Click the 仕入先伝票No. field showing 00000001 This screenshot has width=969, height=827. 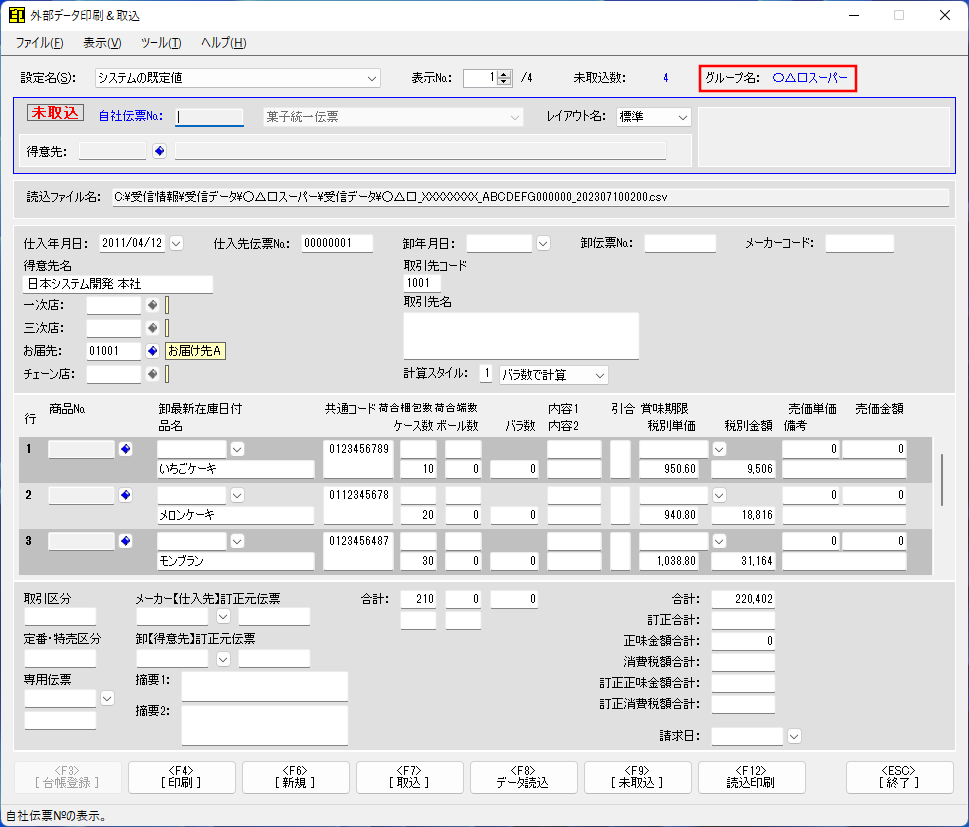(x=337, y=243)
